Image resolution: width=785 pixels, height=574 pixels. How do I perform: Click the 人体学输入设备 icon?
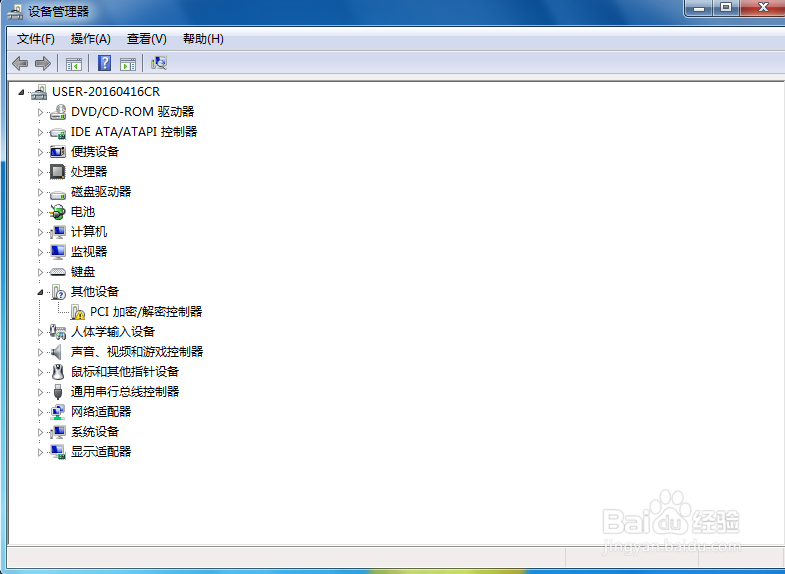point(58,332)
